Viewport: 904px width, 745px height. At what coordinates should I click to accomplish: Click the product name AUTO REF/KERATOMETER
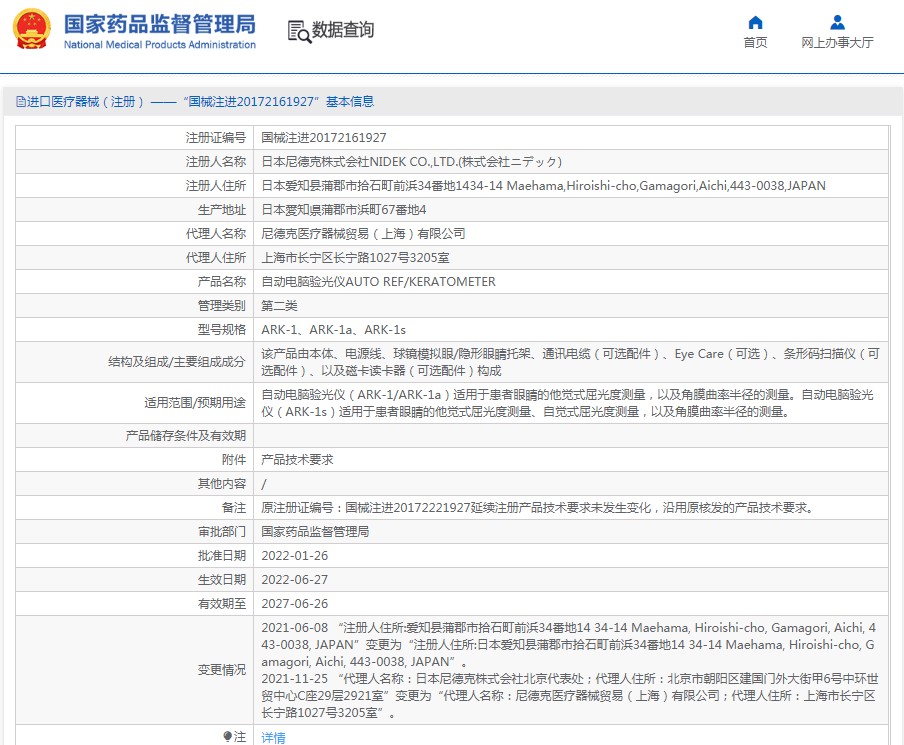pyautogui.click(x=378, y=282)
